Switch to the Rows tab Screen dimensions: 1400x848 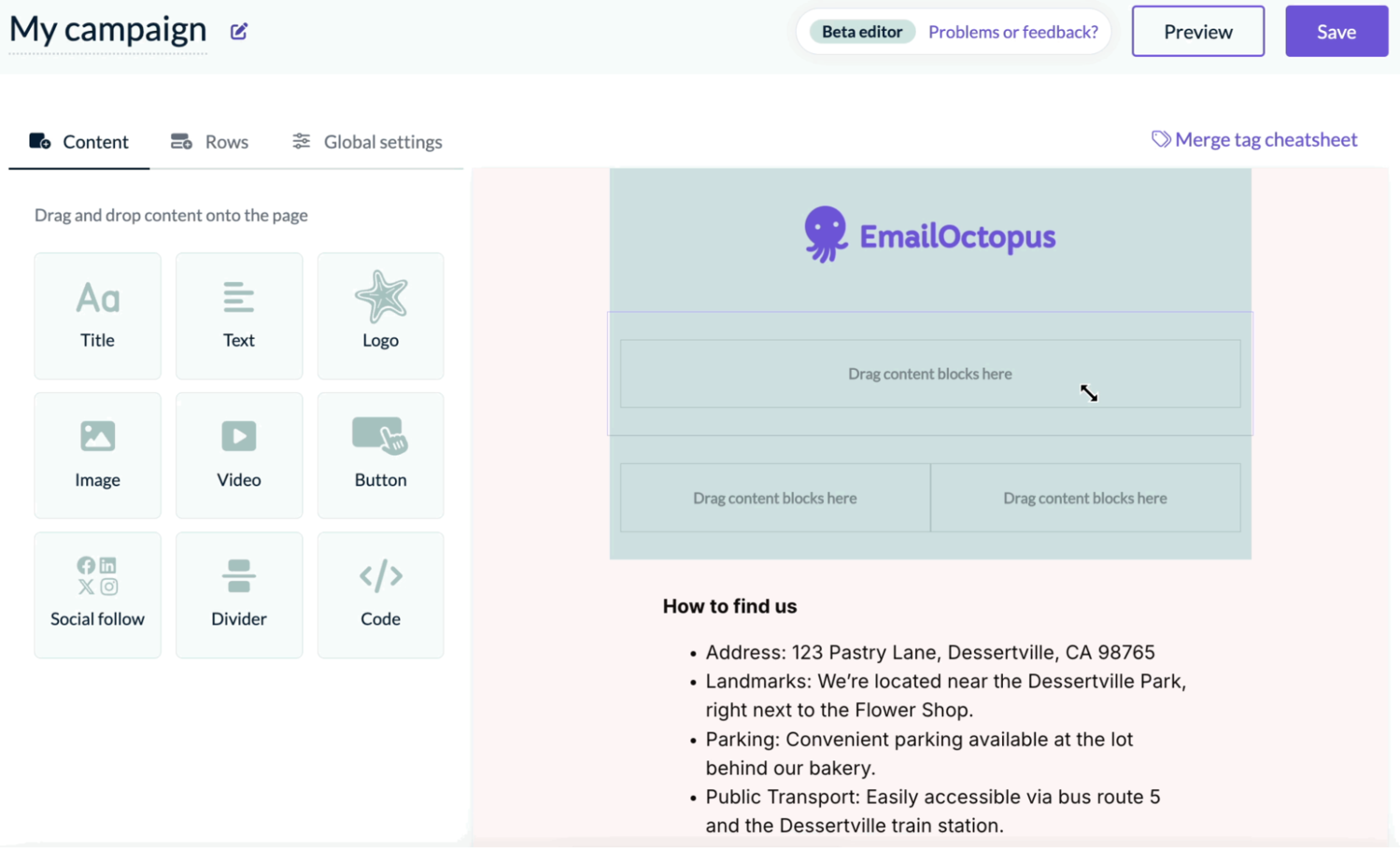point(209,141)
